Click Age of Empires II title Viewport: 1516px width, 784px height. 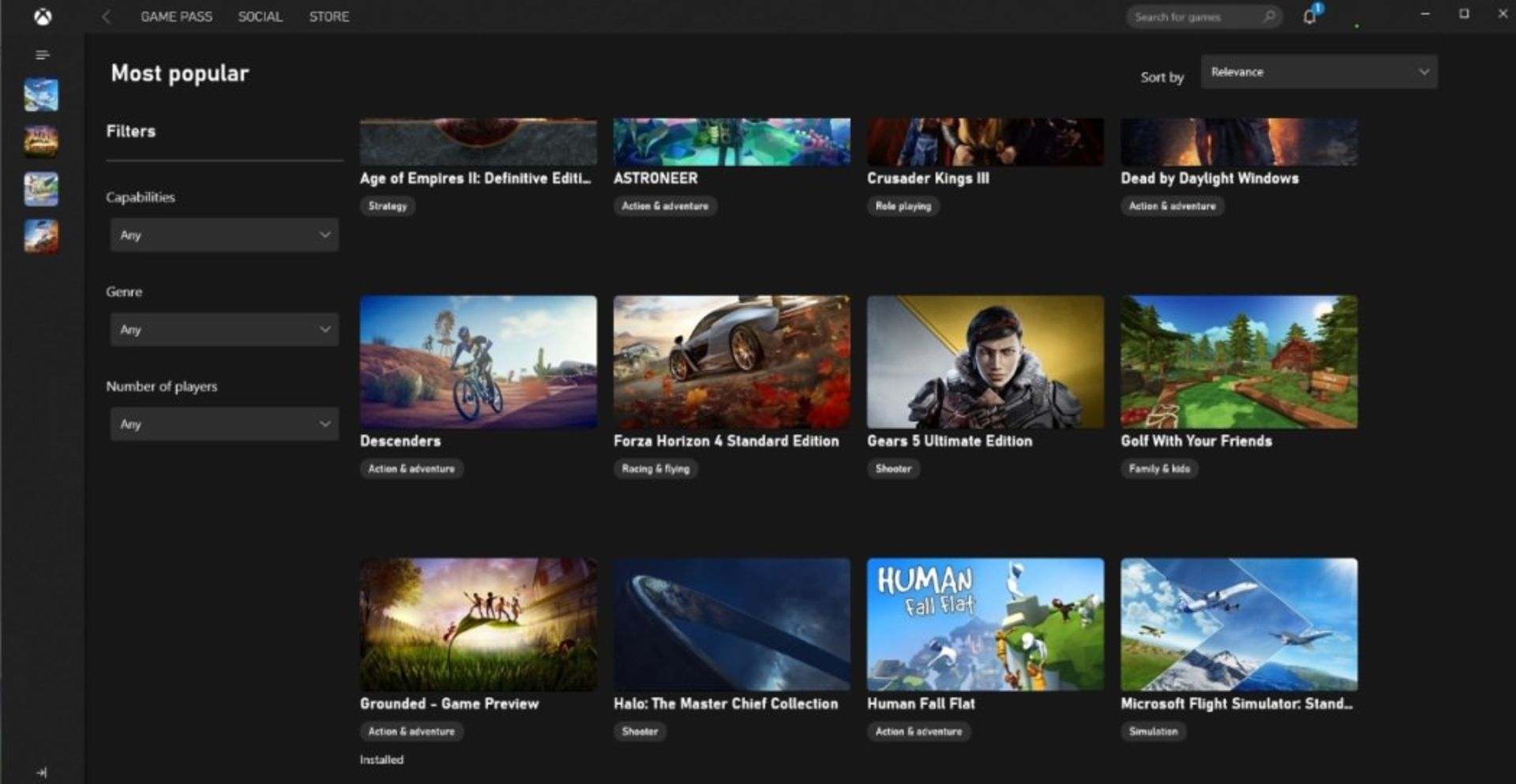point(475,178)
